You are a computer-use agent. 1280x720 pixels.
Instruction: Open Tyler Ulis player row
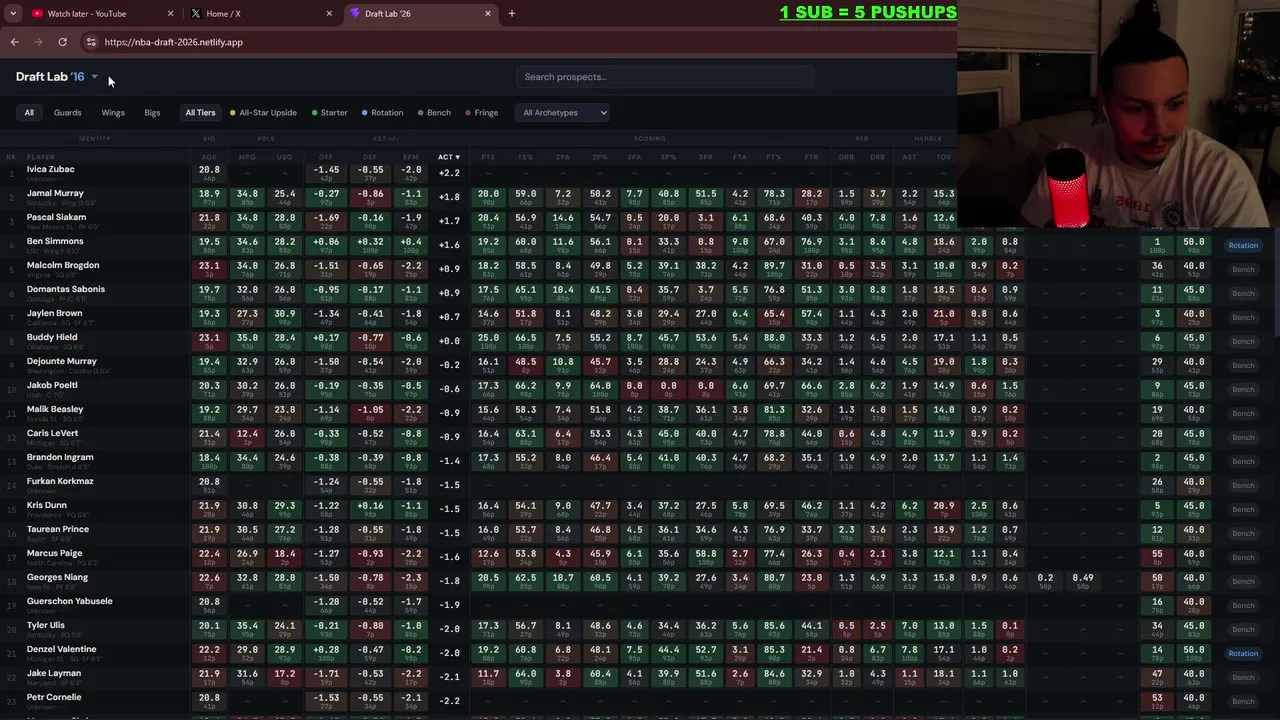[x=640, y=629]
